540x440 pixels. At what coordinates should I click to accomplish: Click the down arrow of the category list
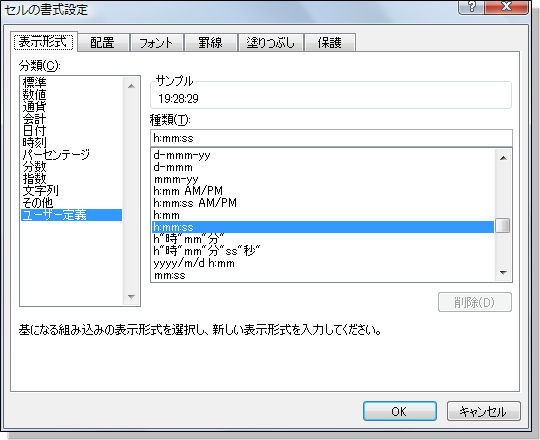pos(131,296)
